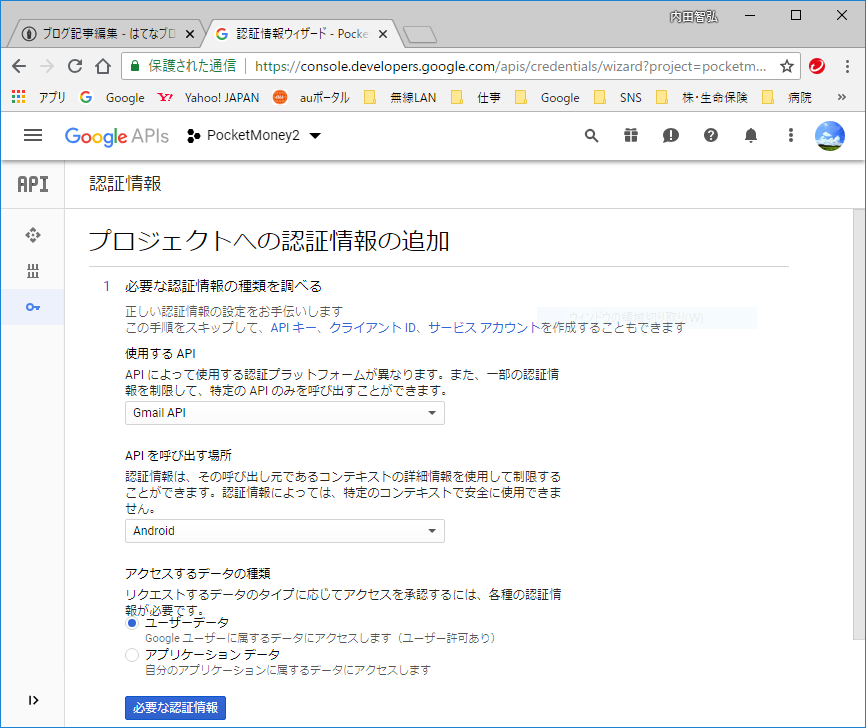Click the green lock secure connection icon
Screen dimensions: 866x728
click(x=134, y=66)
